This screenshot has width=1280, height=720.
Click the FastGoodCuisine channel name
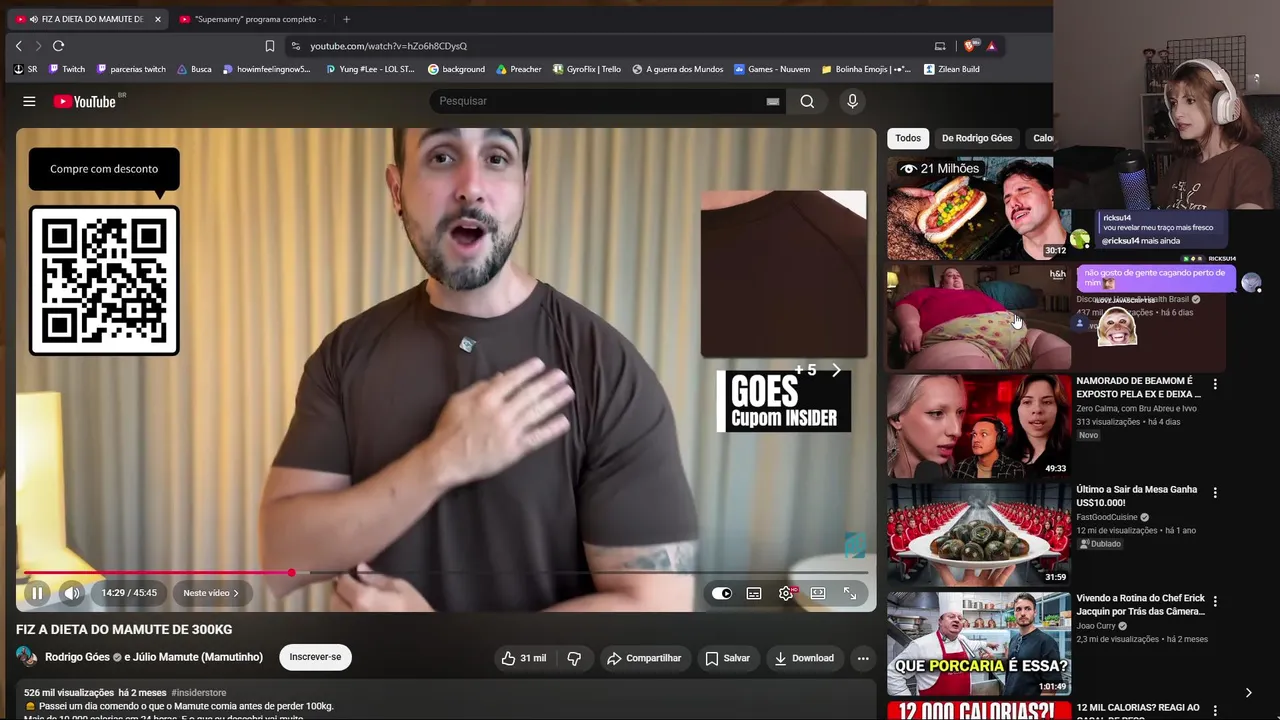[1107, 517]
